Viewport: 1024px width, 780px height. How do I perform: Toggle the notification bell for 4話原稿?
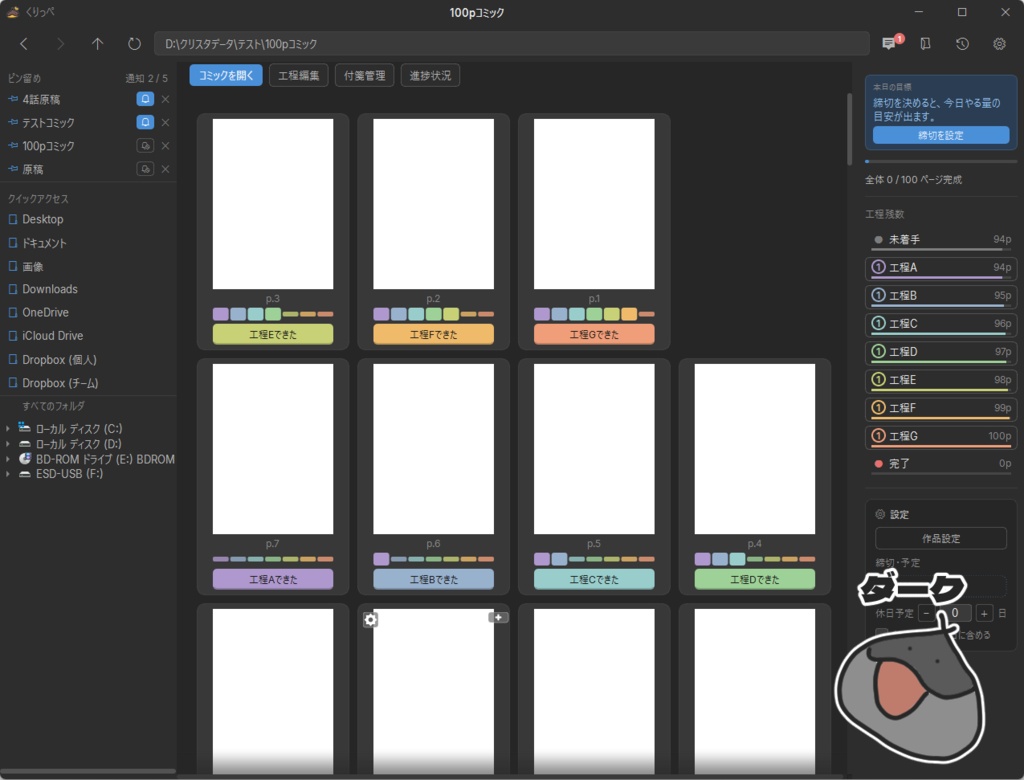click(x=145, y=99)
